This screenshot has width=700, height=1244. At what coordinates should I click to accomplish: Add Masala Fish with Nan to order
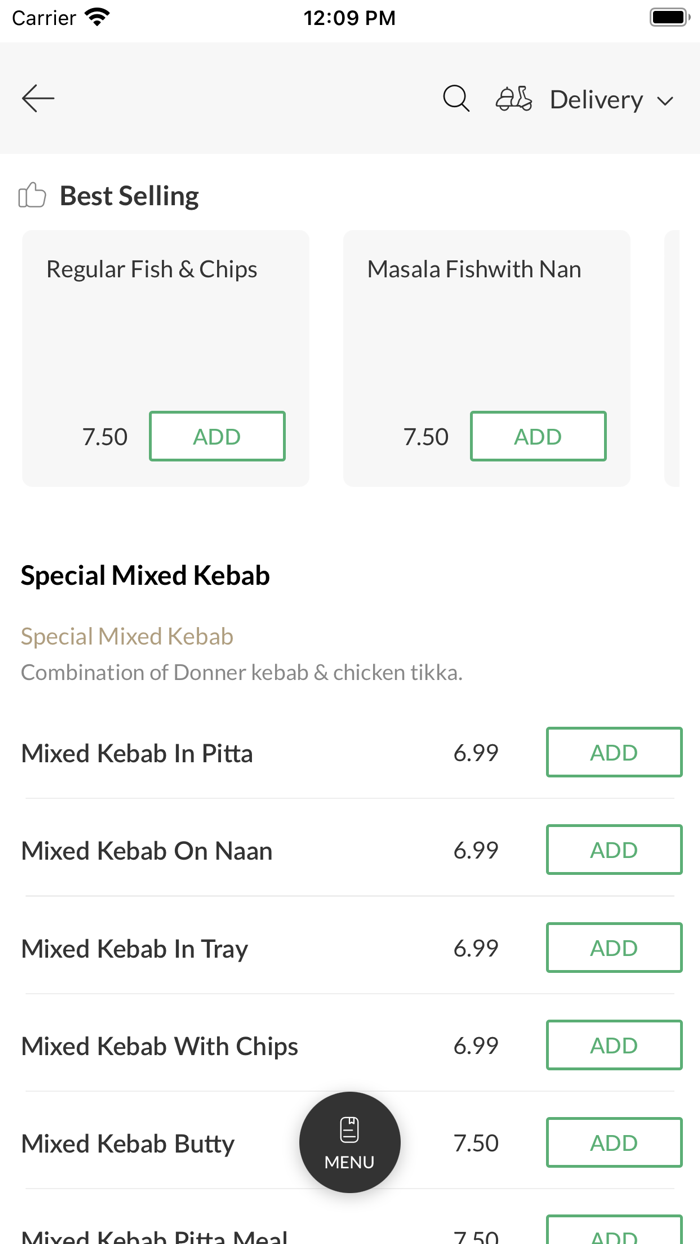click(x=538, y=436)
